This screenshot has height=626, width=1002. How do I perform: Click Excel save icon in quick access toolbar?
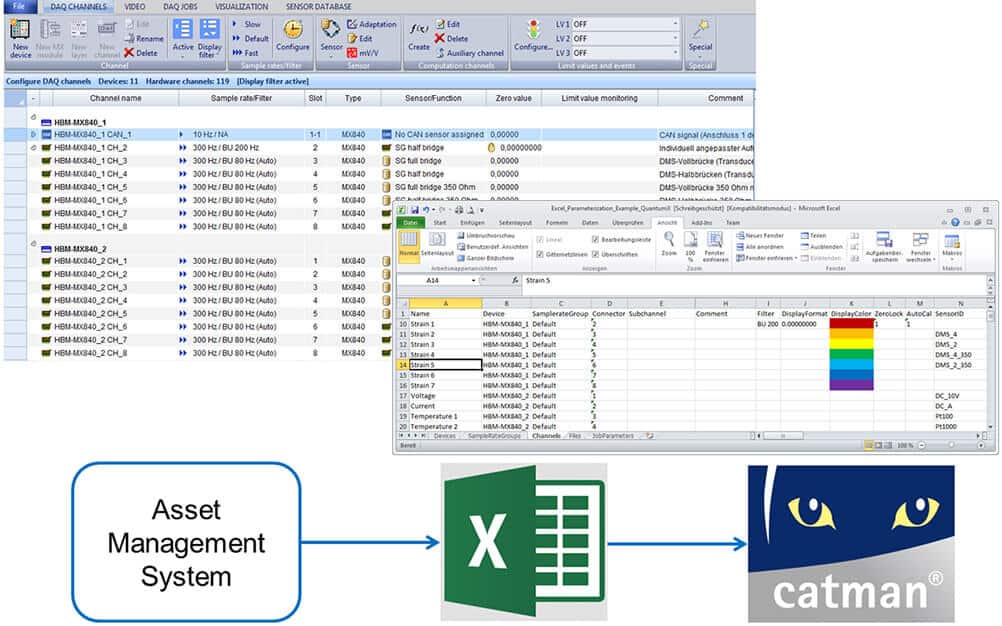(414, 210)
